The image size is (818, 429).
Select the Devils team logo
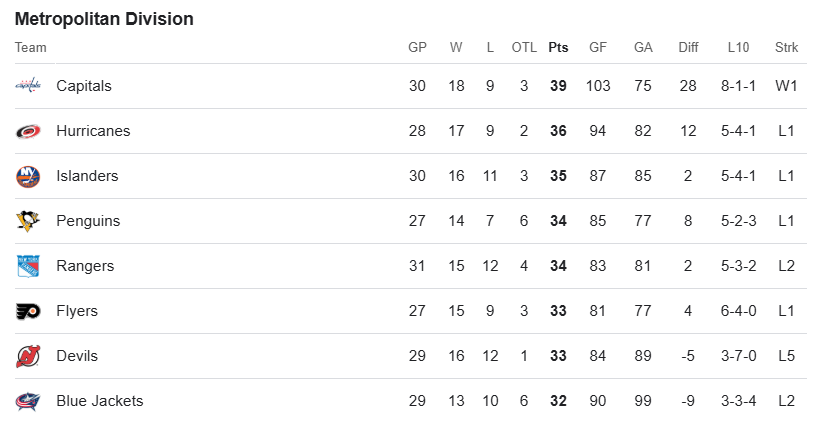pos(28,356)
